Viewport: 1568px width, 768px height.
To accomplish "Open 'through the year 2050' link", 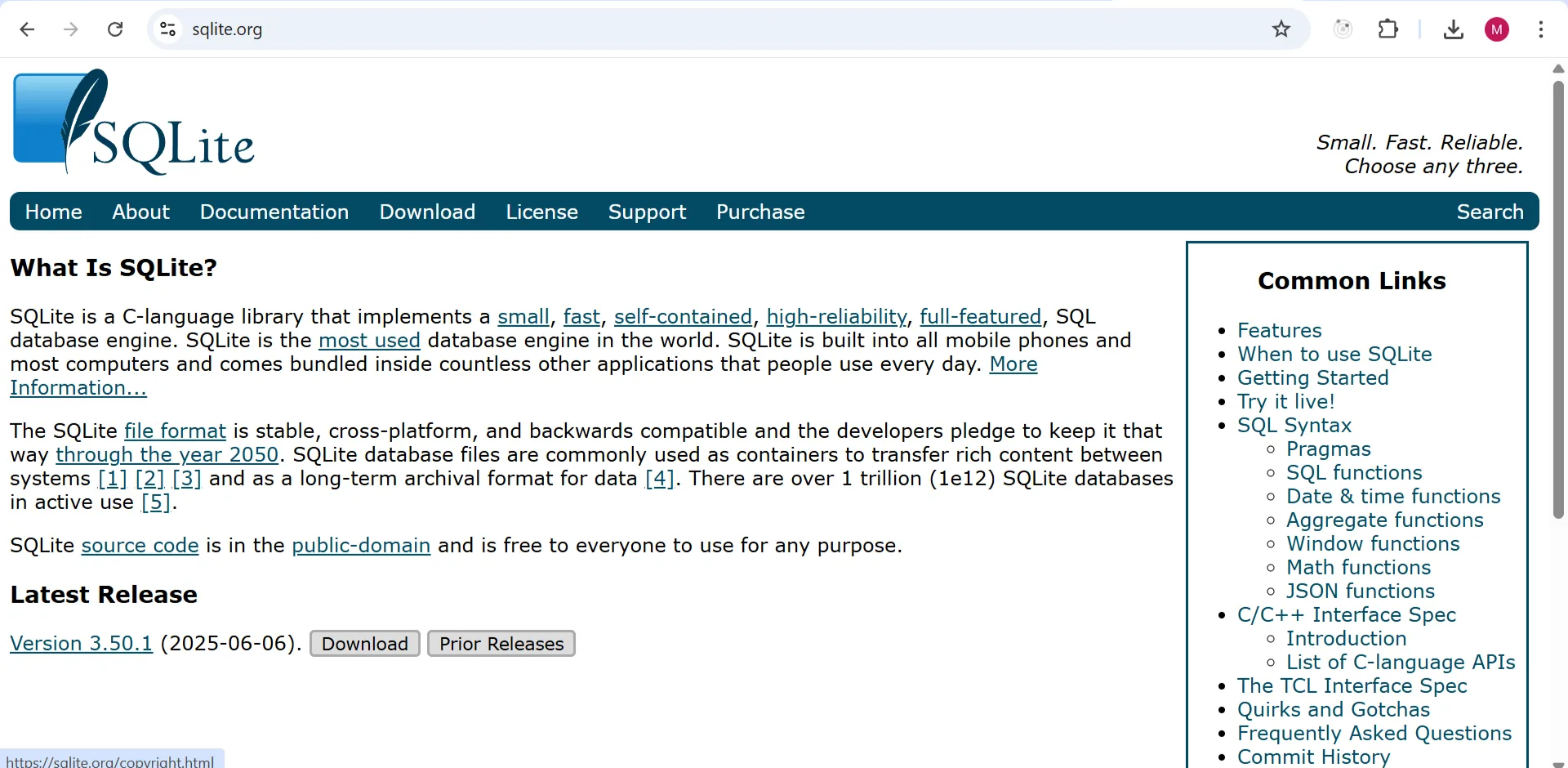I will (x=167, y=454).
